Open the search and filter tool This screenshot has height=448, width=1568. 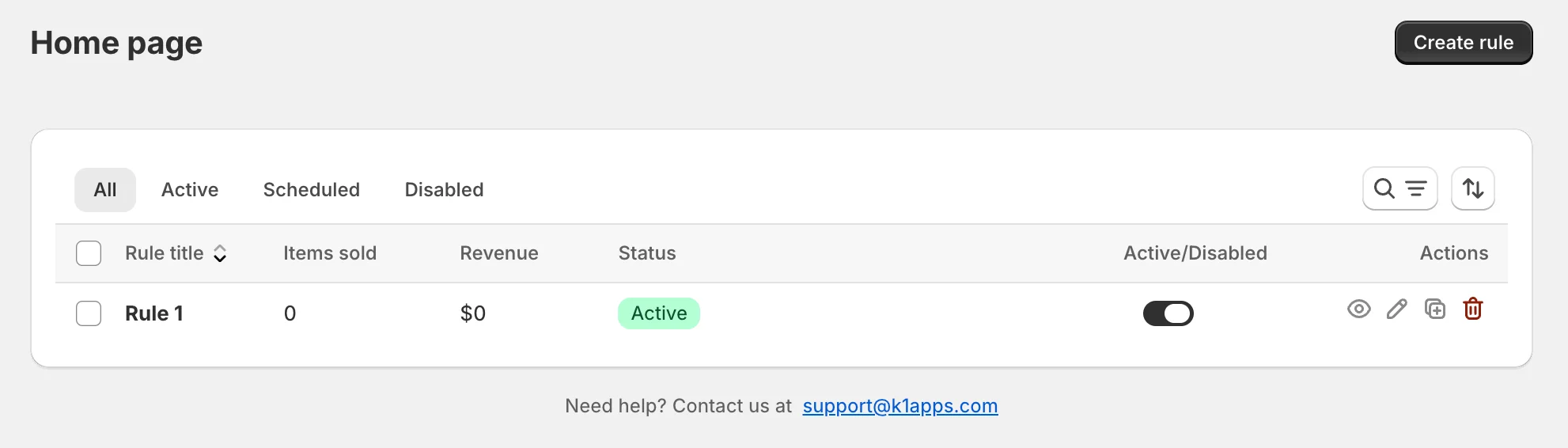[x=1399, y=189]
